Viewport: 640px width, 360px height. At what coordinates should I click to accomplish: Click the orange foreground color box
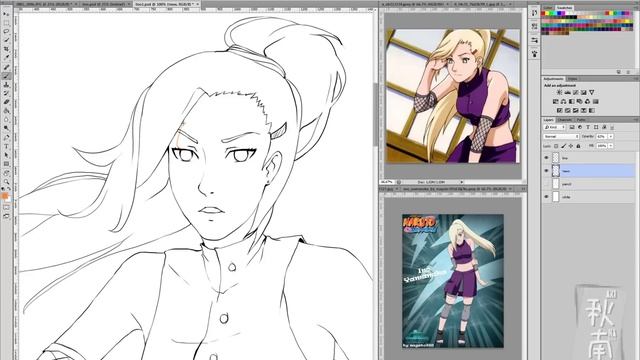5,196
